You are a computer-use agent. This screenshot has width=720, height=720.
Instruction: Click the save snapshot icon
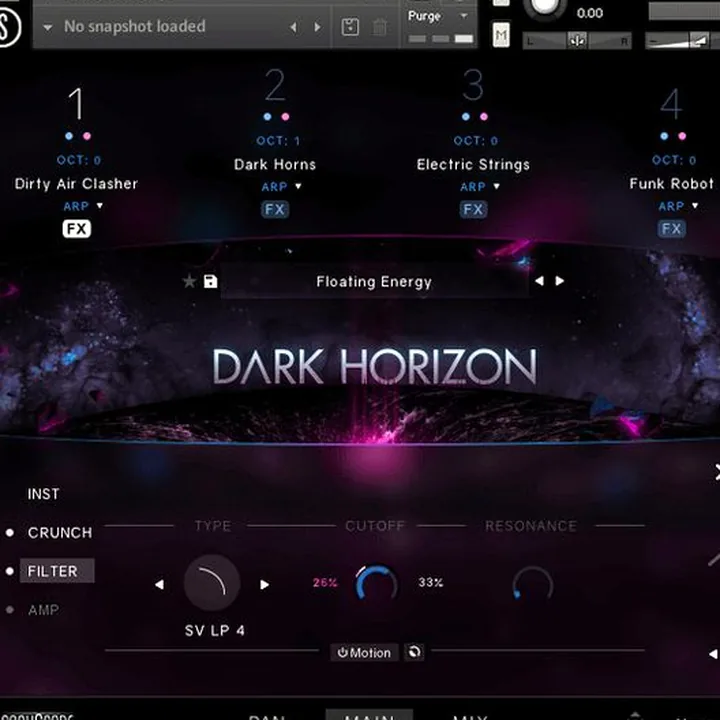pos(350,27)
